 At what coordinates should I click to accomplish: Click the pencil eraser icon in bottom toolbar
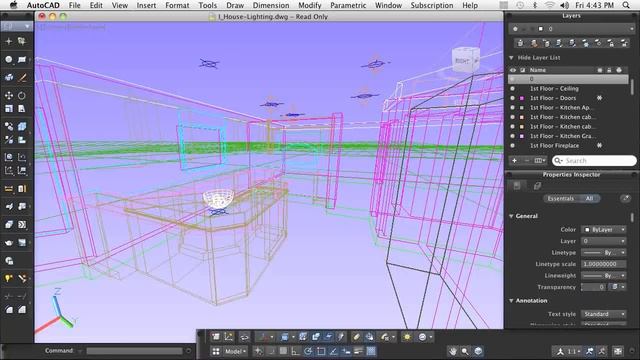point(356,337)
